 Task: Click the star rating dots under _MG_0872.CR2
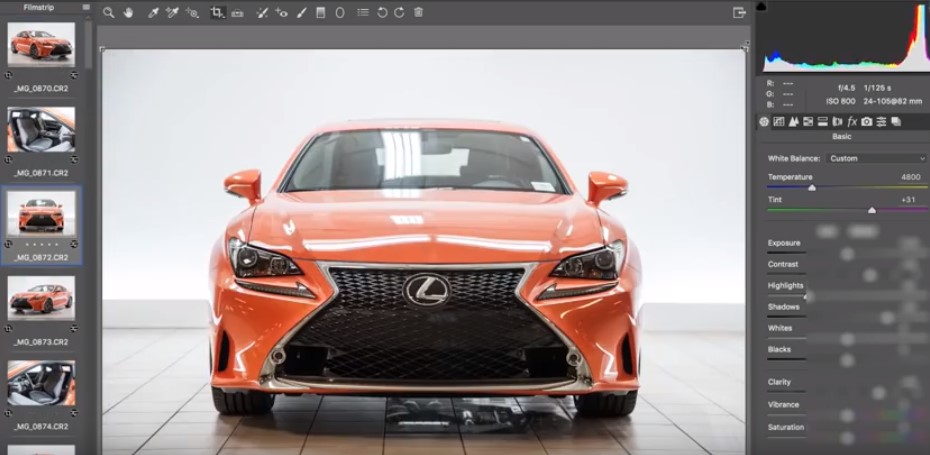(x=41, y=244)
